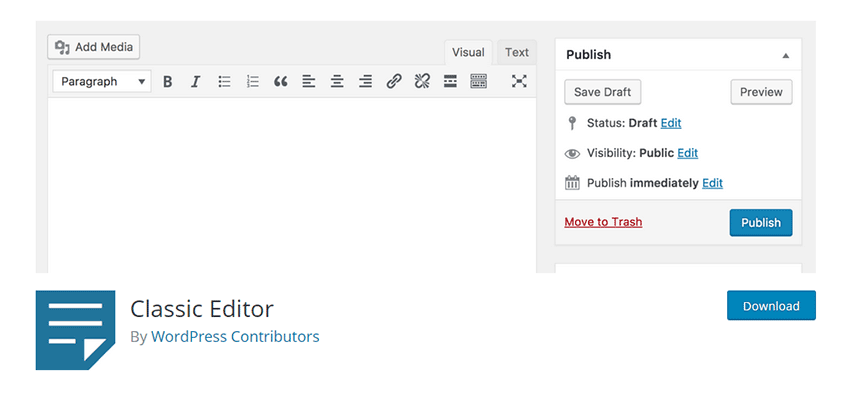Click the Add Media button
This screenshot has height=400, width=850.
point(95,47)
